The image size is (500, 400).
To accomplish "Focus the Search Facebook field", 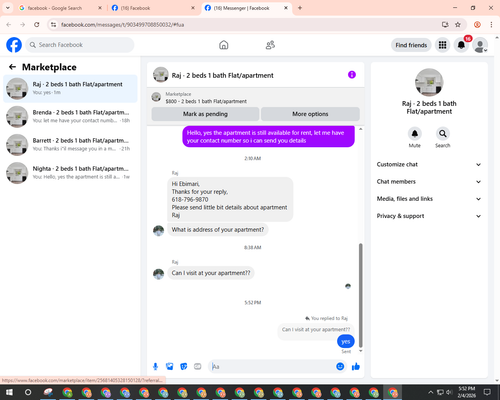I will 80,45.
